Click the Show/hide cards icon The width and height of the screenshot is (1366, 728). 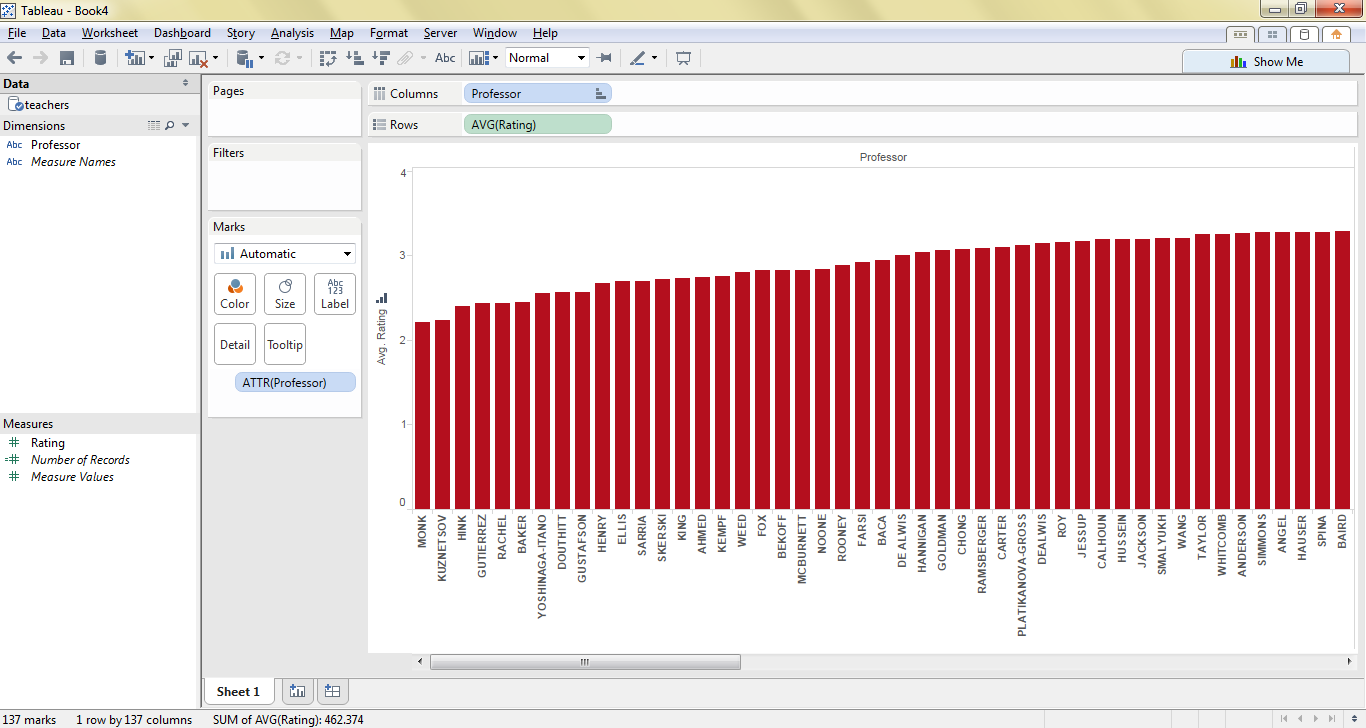click(478, 58)
